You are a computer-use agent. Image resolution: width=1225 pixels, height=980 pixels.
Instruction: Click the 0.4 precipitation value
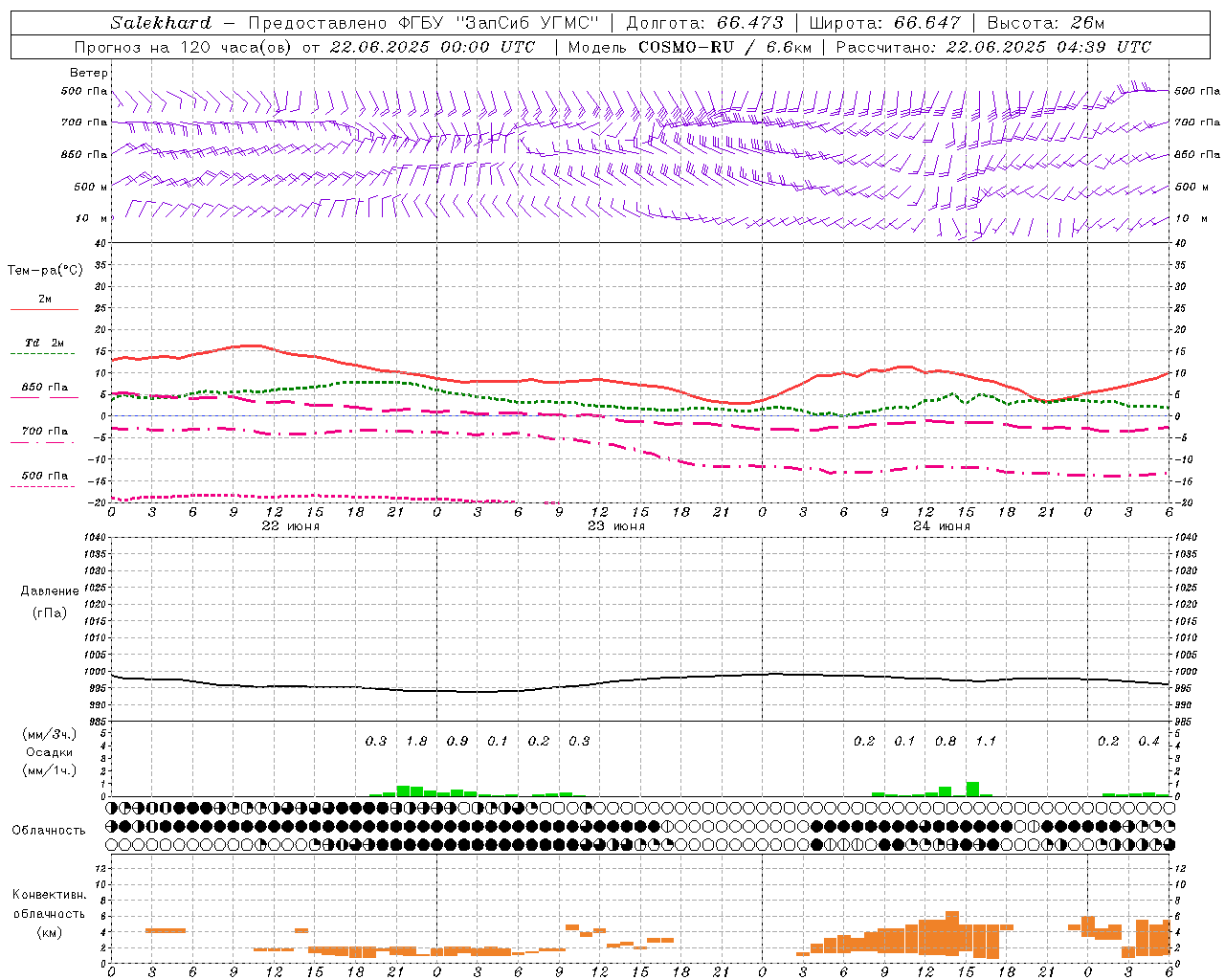[x=1148, y=741]
